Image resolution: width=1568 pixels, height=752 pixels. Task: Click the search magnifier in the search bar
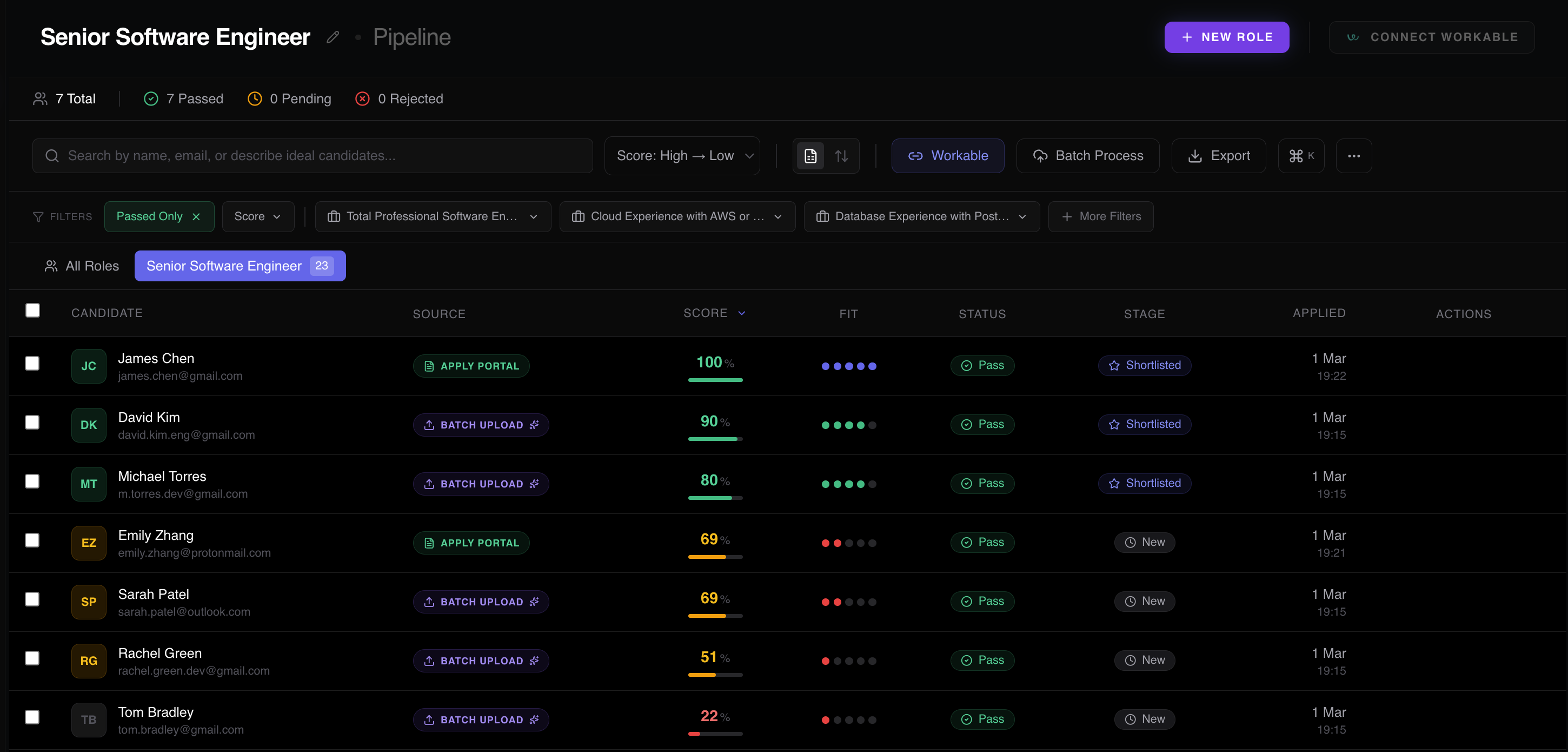[52, 156]
